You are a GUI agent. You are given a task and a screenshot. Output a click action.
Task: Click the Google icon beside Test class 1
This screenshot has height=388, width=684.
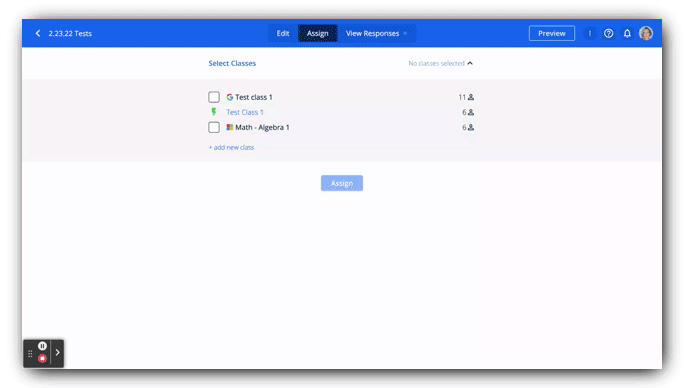pyautogui.click(x=229, y=97)
